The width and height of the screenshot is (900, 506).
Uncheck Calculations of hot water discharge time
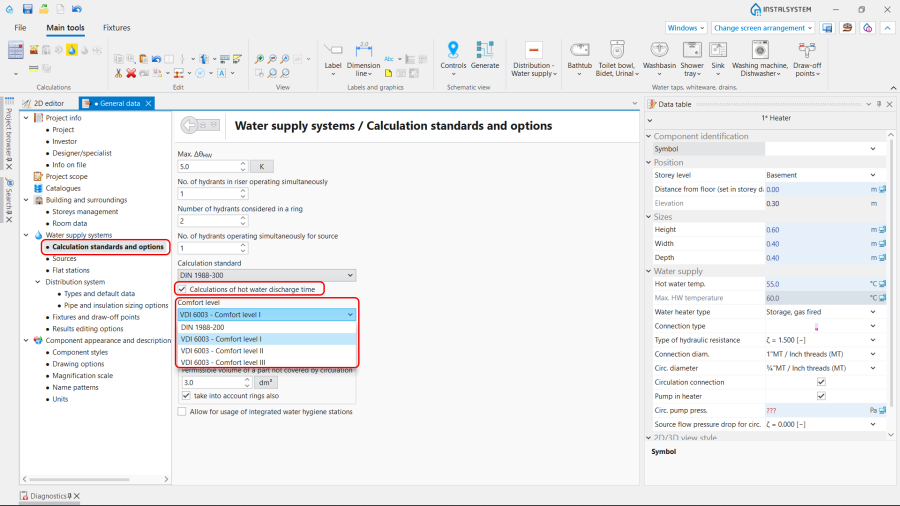[x=183, y=289]
